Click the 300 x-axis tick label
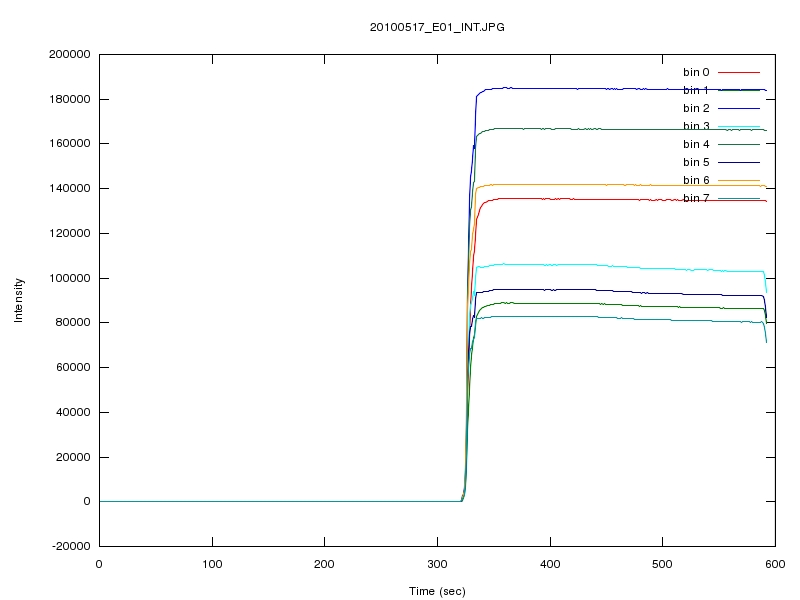This screenshot has width=800, height=600. 437,564
